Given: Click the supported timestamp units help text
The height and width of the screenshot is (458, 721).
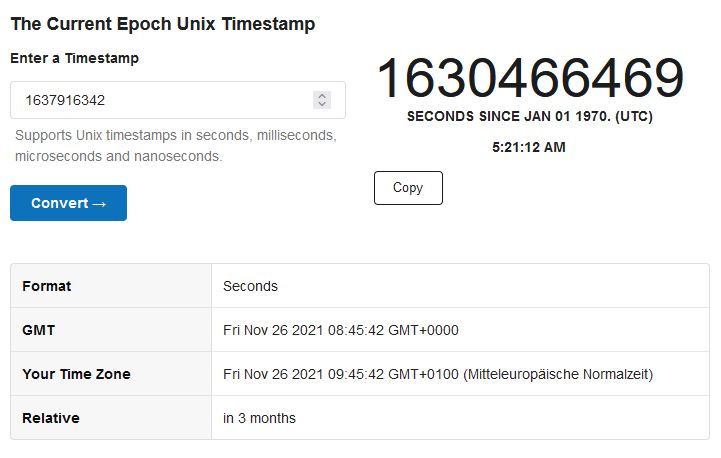Looking at the screenshot, I should 175,145.
